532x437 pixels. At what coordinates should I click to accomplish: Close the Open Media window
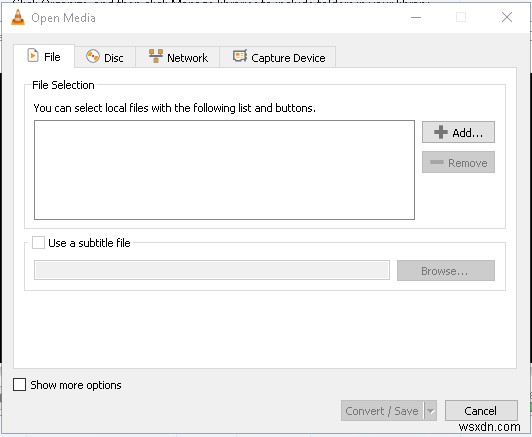point(507,17)
